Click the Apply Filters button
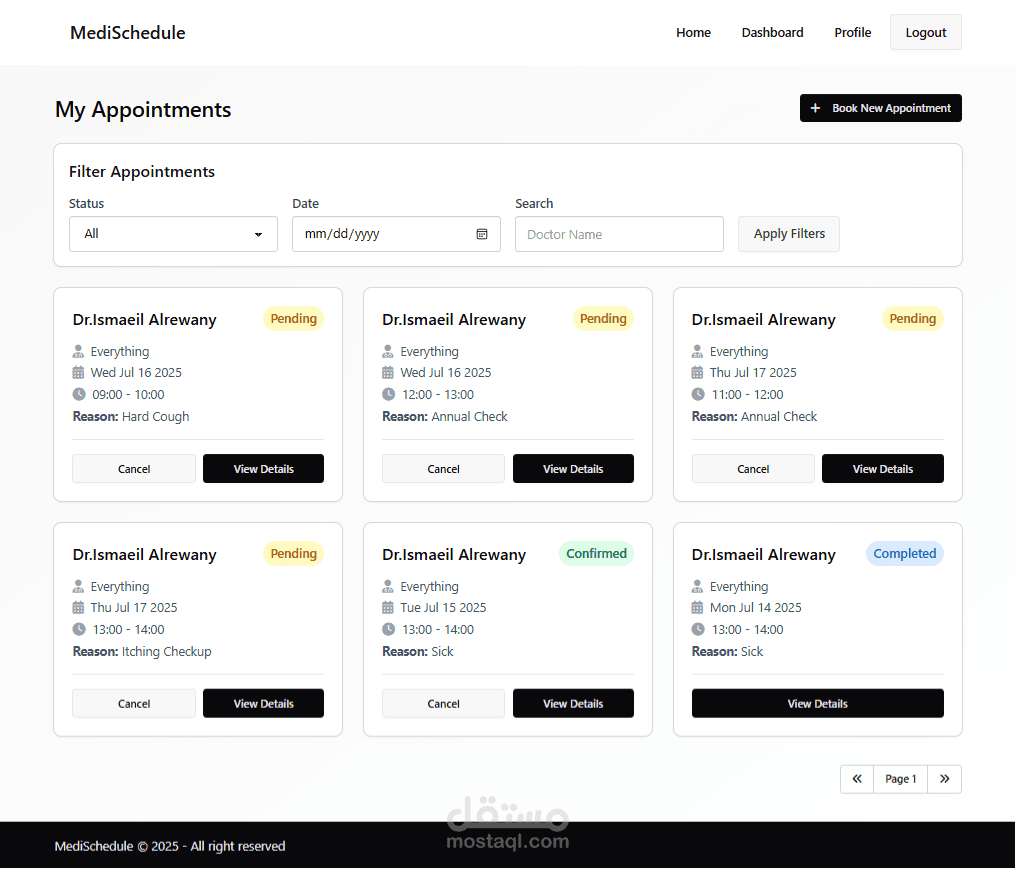1016x869 pixels. pos(788,234)
